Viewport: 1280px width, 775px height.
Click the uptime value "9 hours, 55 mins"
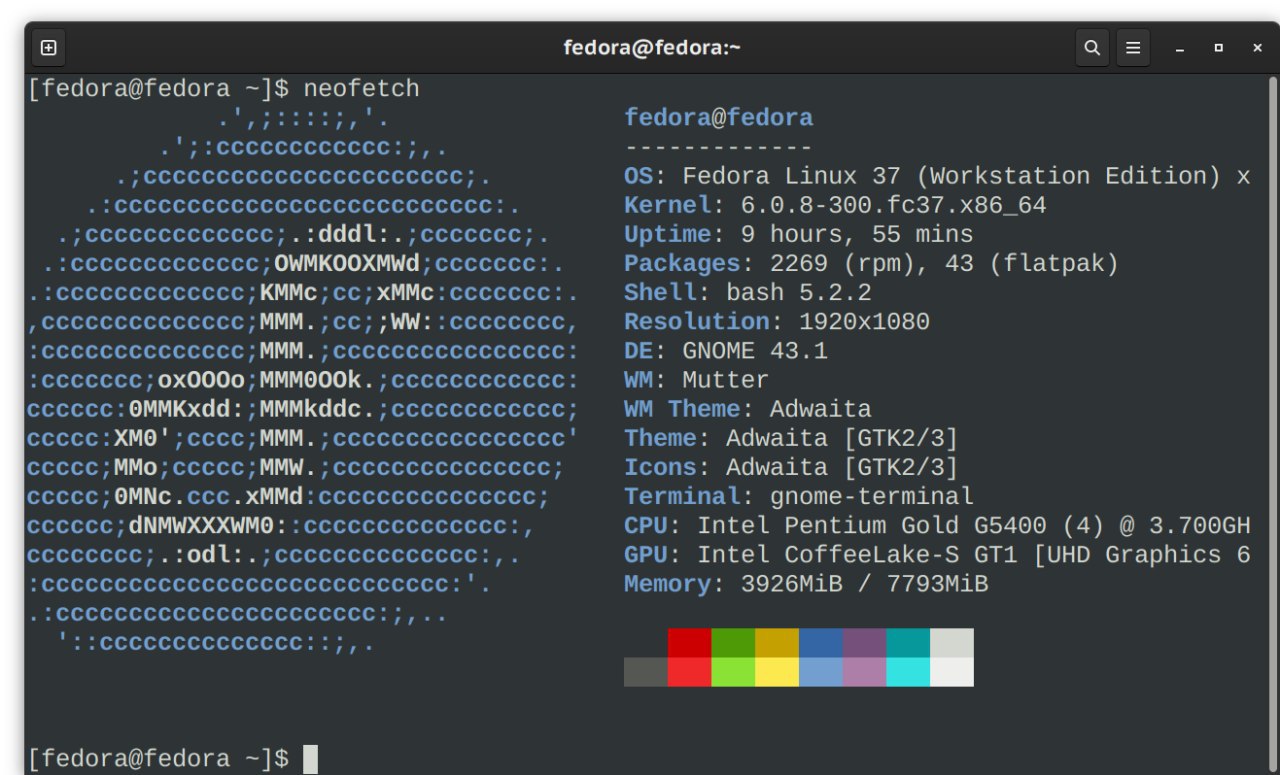[857, 235]
